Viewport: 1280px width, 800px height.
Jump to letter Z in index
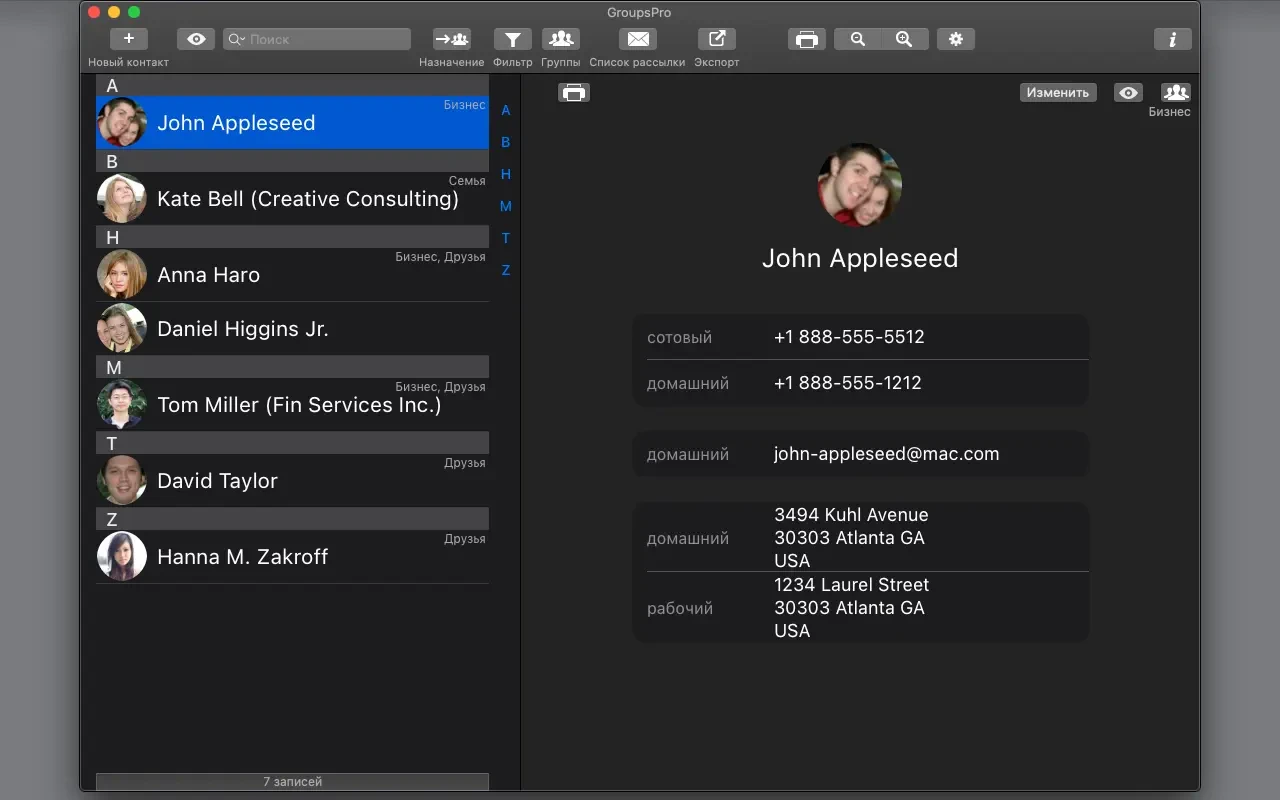pos(505,270)
